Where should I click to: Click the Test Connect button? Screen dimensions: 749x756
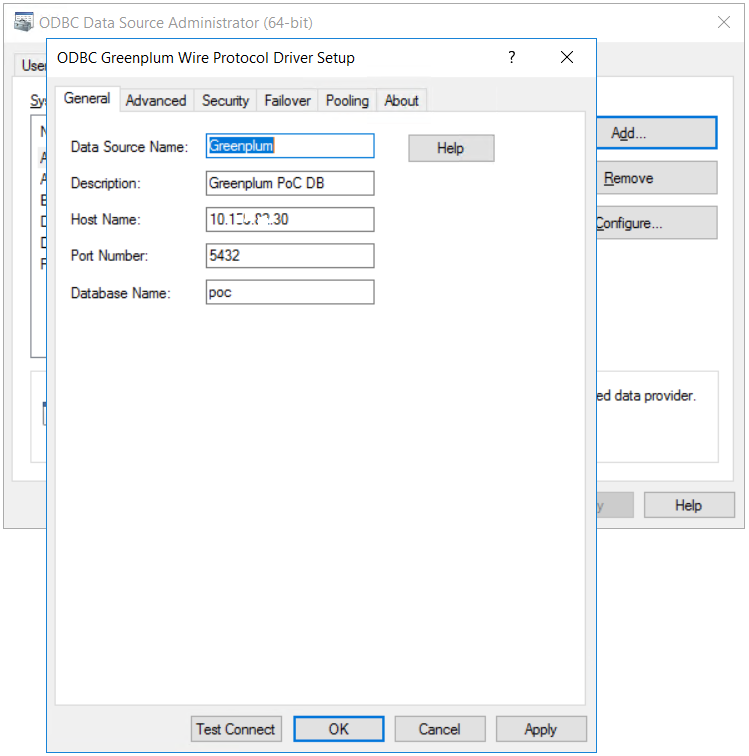236,729
